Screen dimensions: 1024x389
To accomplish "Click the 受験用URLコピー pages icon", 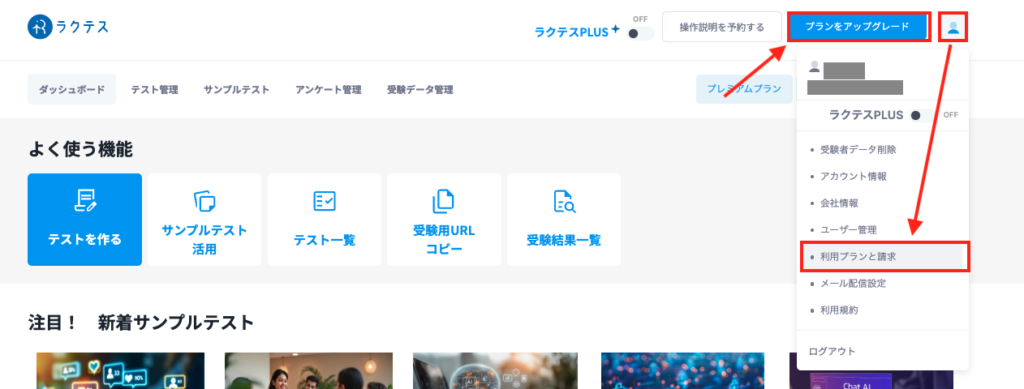I will tap(443, 201).
